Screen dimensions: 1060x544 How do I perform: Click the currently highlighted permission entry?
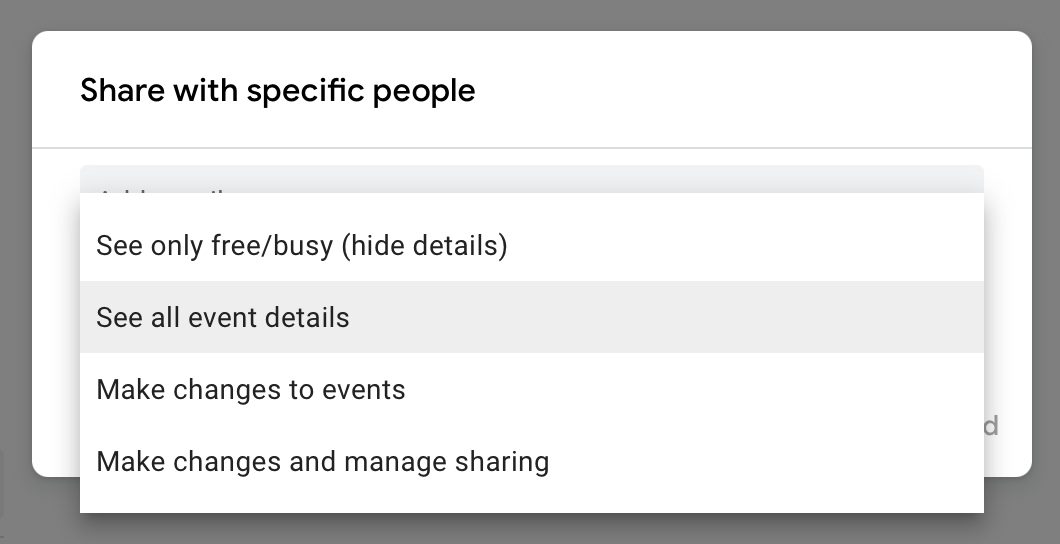[x=223, y=317]
